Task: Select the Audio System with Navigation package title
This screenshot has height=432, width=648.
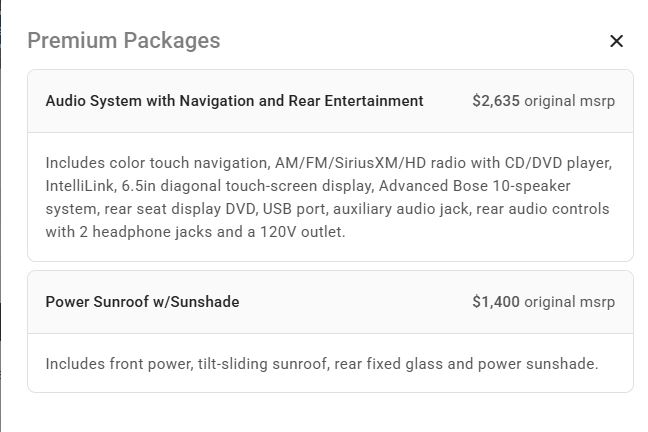Action: point(234,101)
